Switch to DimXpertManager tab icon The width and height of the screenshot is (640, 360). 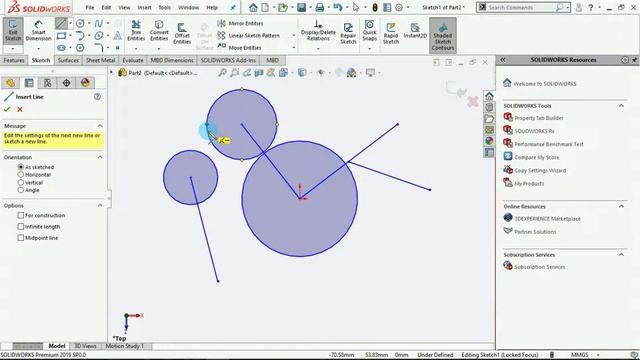point(66,83)
